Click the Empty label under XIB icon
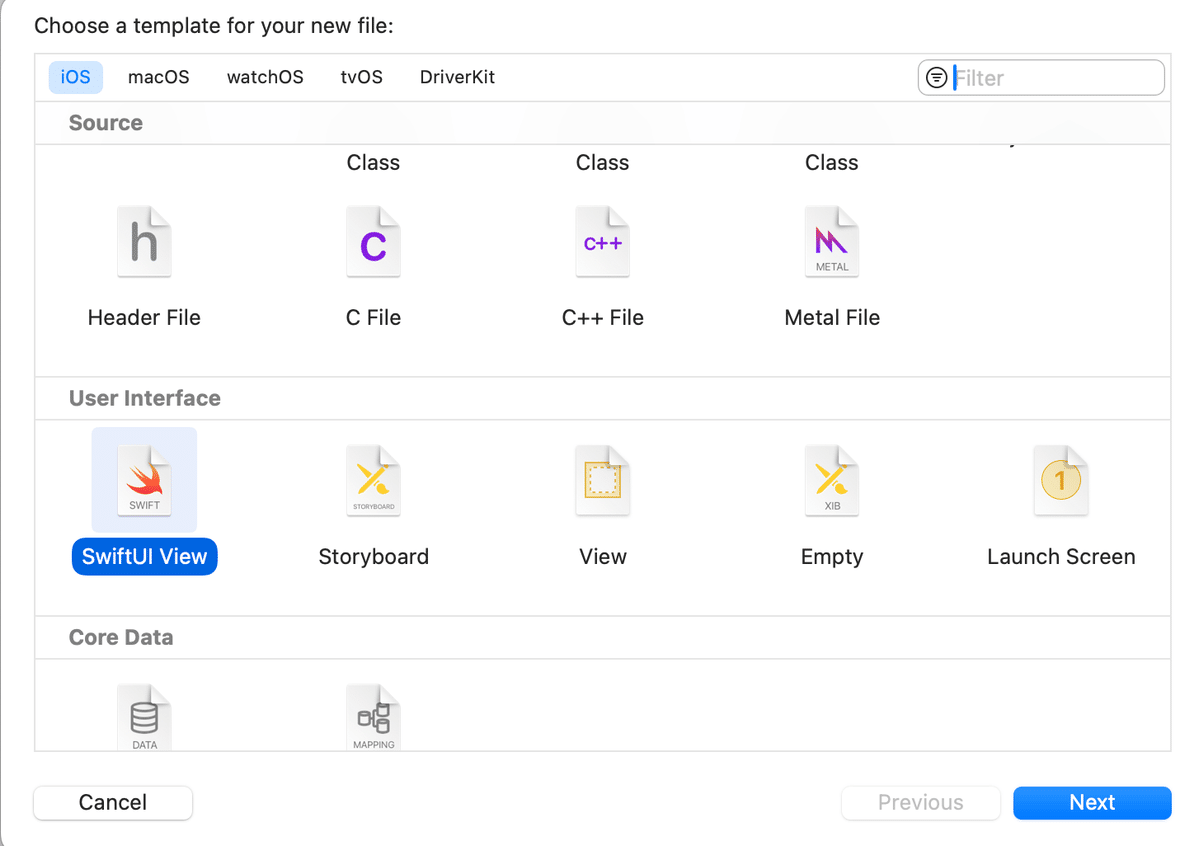 point(832,557)
